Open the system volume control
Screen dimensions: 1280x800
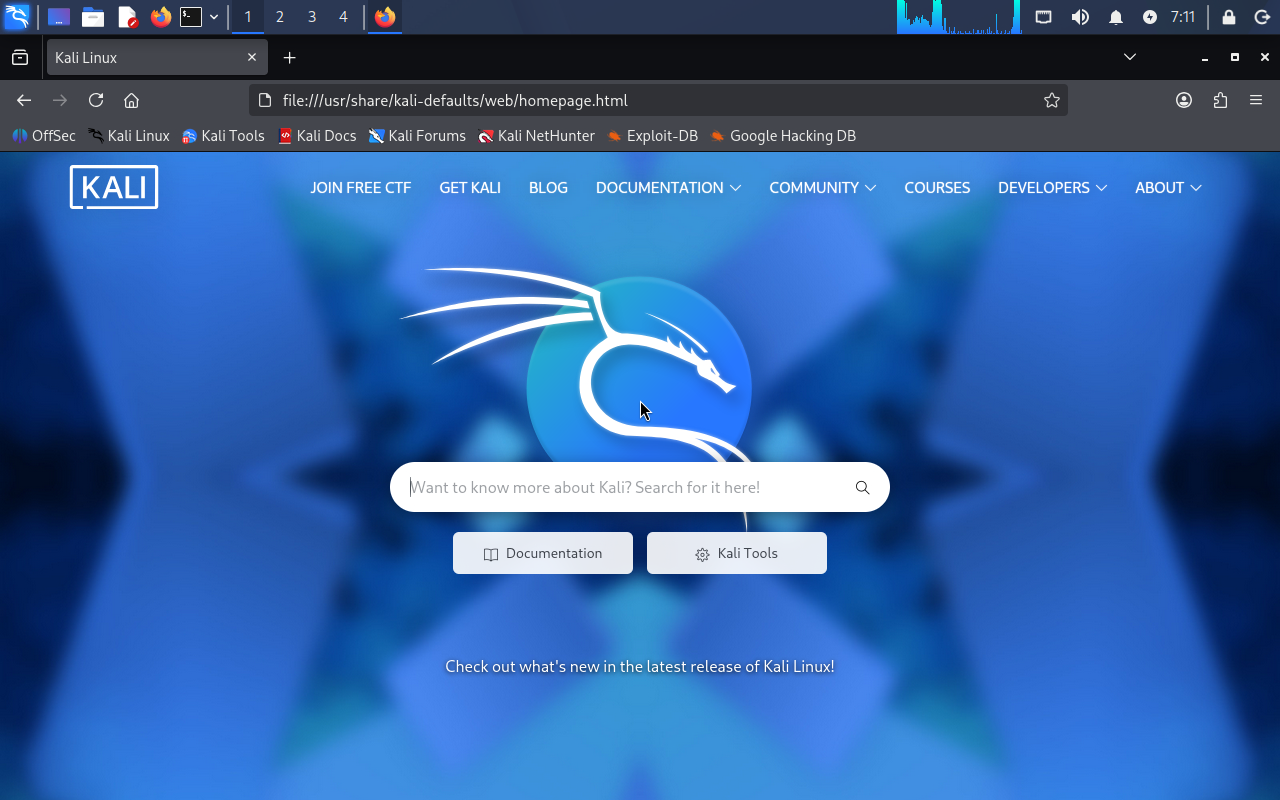[x=1080, y=17]
